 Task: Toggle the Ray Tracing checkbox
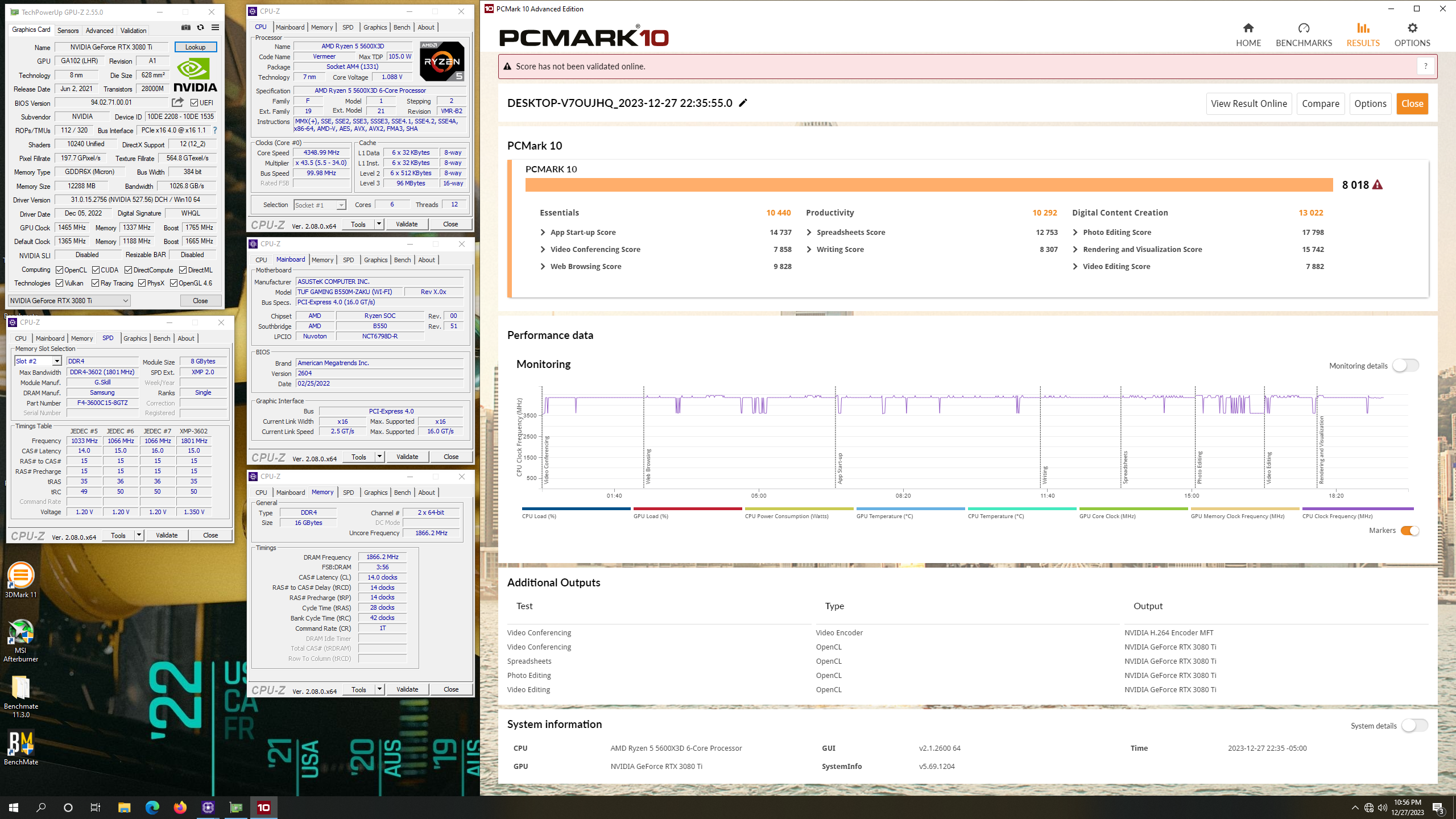point(96,283)
